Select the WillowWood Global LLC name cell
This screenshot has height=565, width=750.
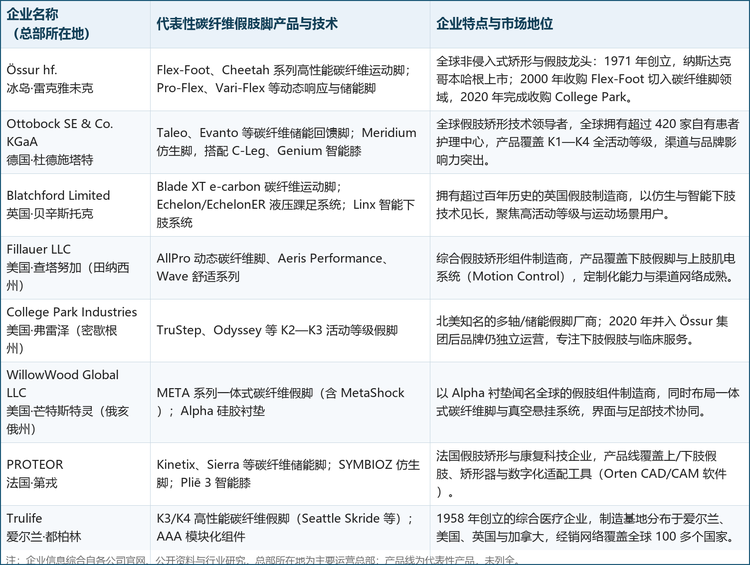click(76, 402)
